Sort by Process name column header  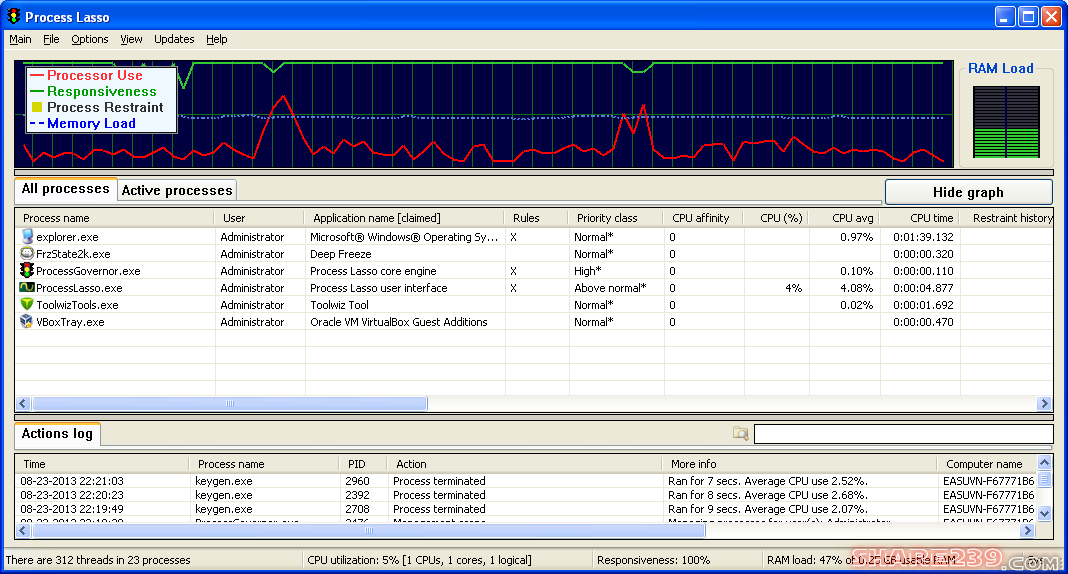114,218
